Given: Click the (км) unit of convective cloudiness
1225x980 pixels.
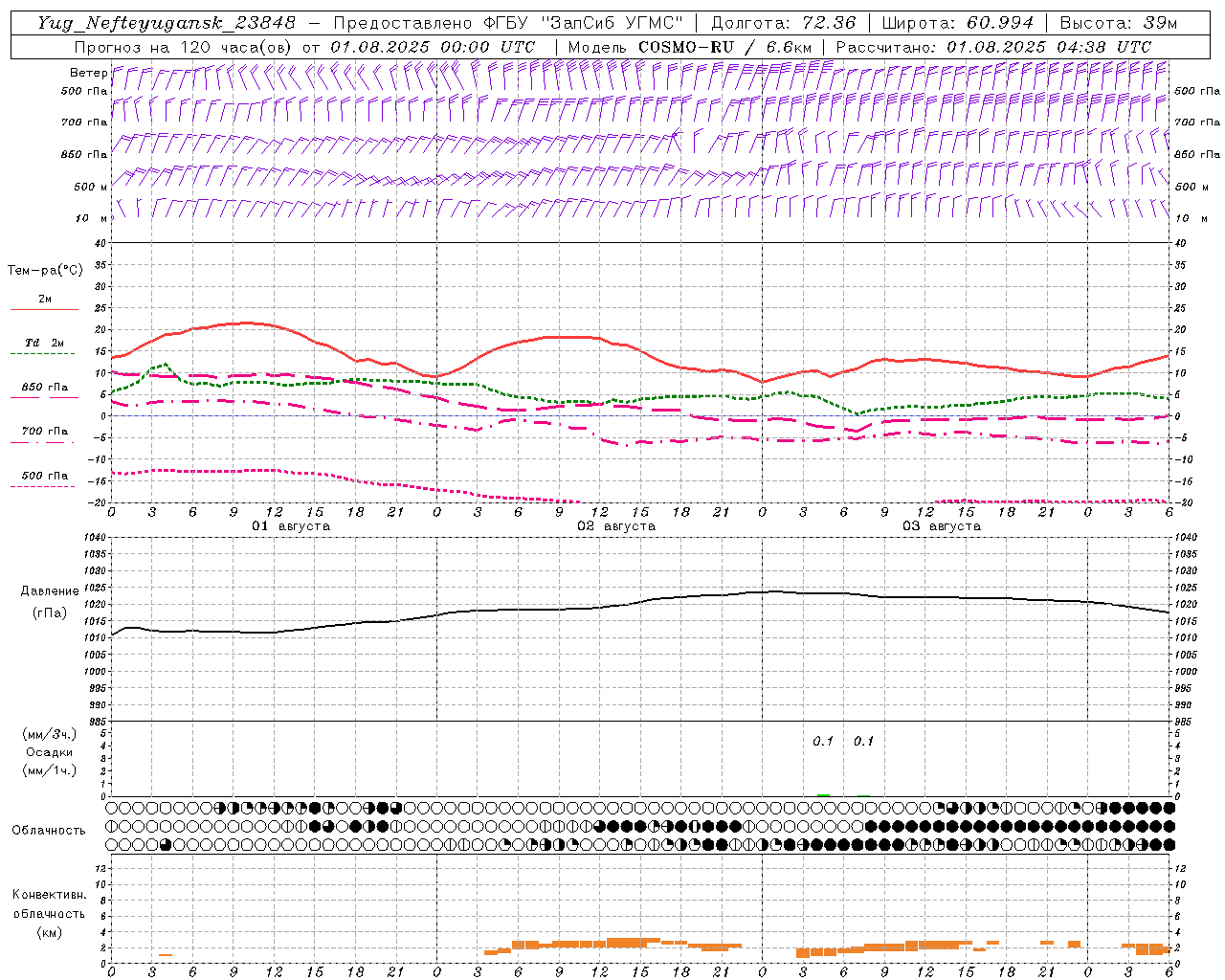Looking at the screenshot, I should 49,932.
